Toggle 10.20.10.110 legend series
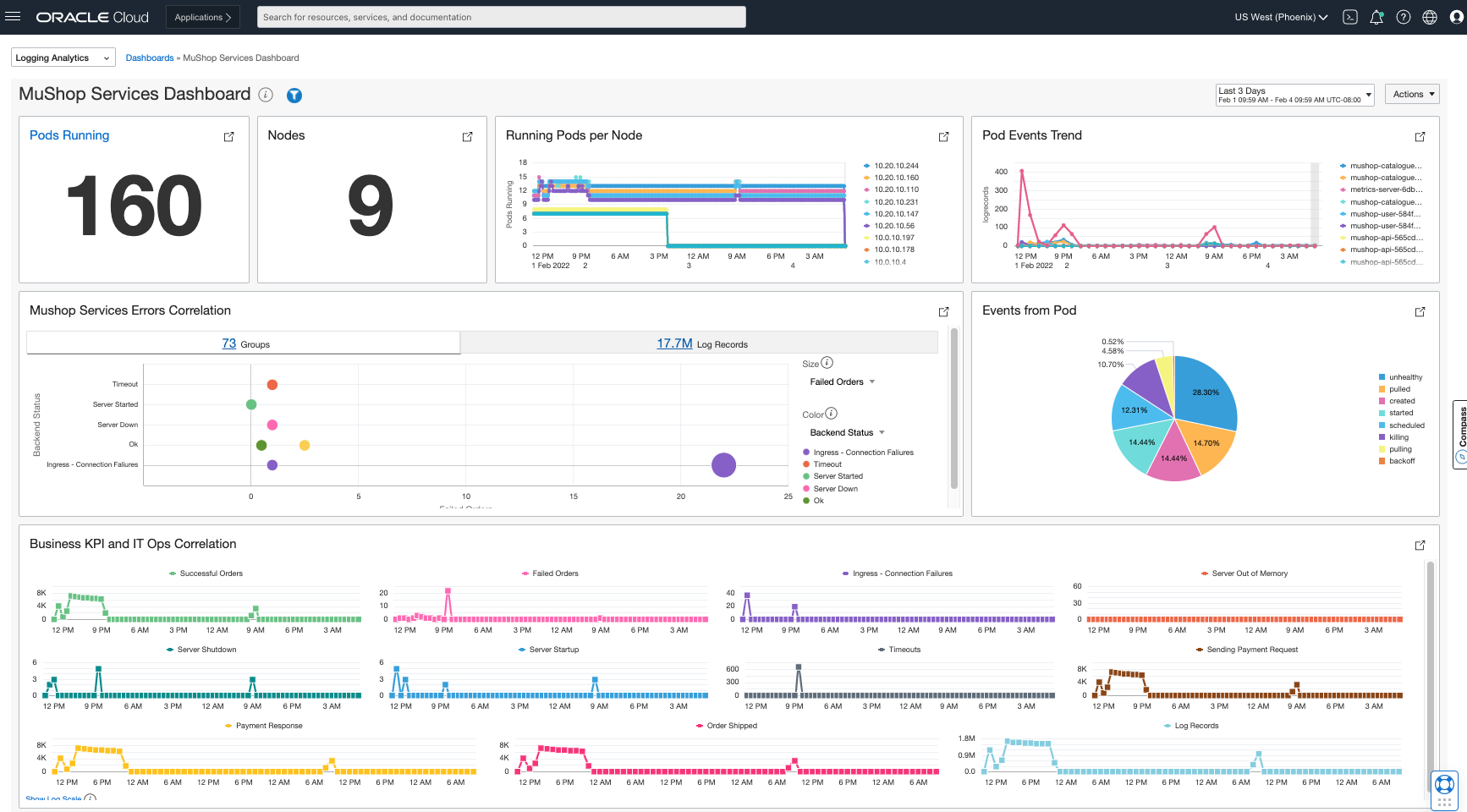This screenshot has height=812, width=1467. (891, 189)
